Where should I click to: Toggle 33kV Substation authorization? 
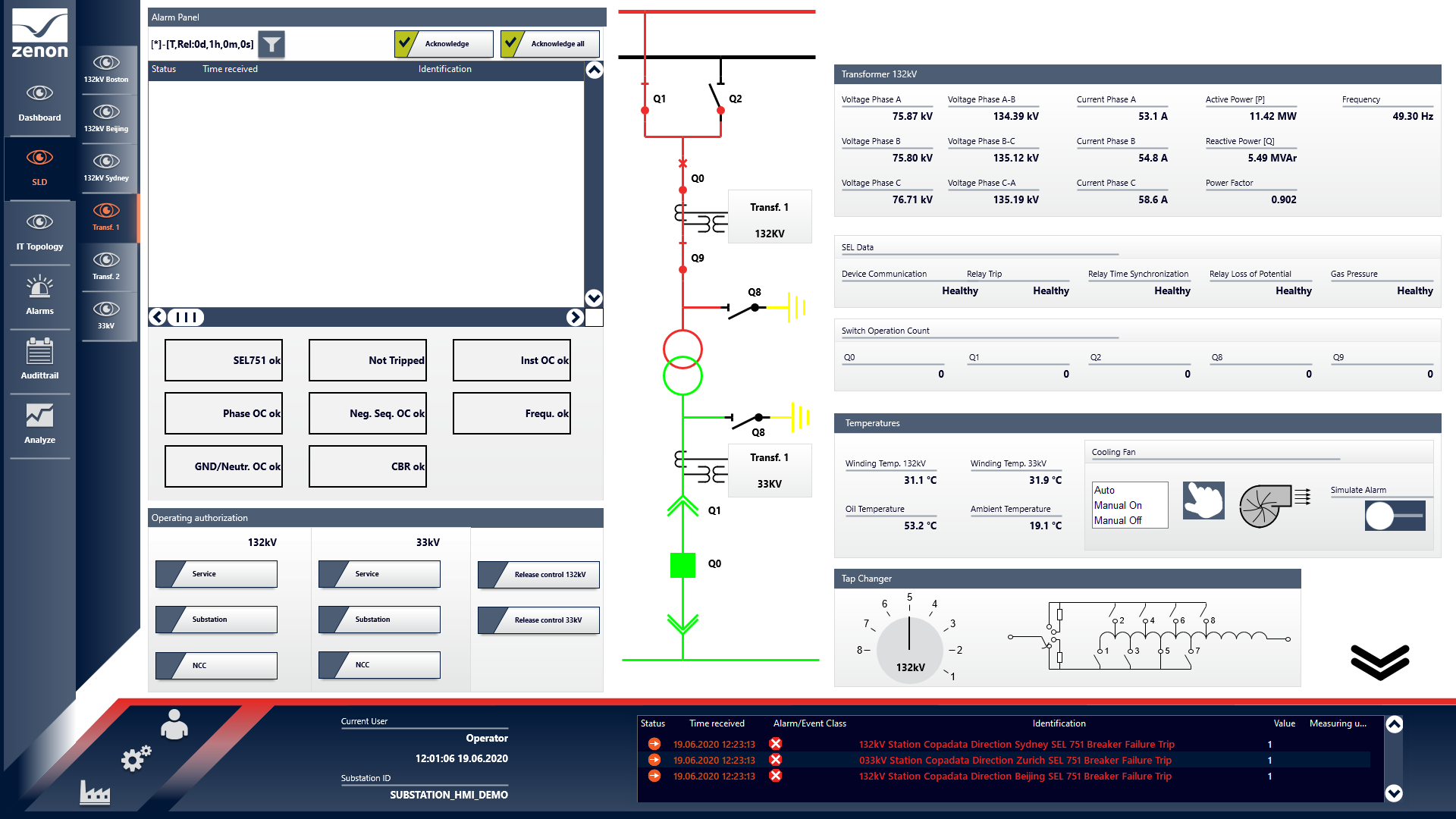click(x=379, y=620)
